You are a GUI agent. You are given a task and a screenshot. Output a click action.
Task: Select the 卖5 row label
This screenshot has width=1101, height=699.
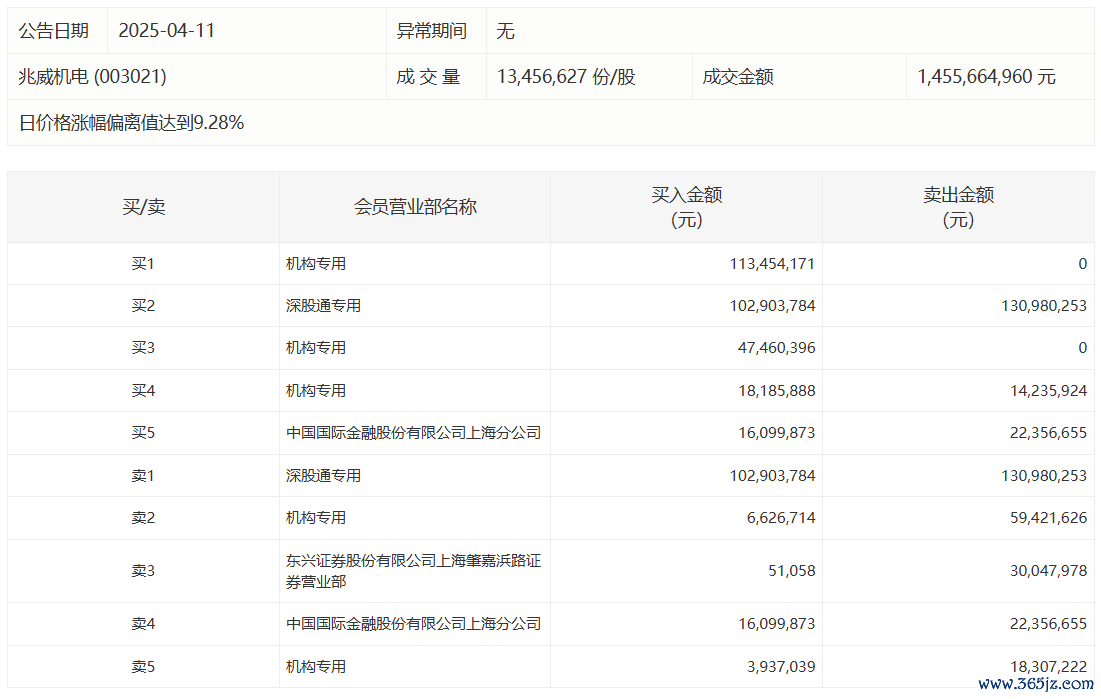(x=143, y=667)
